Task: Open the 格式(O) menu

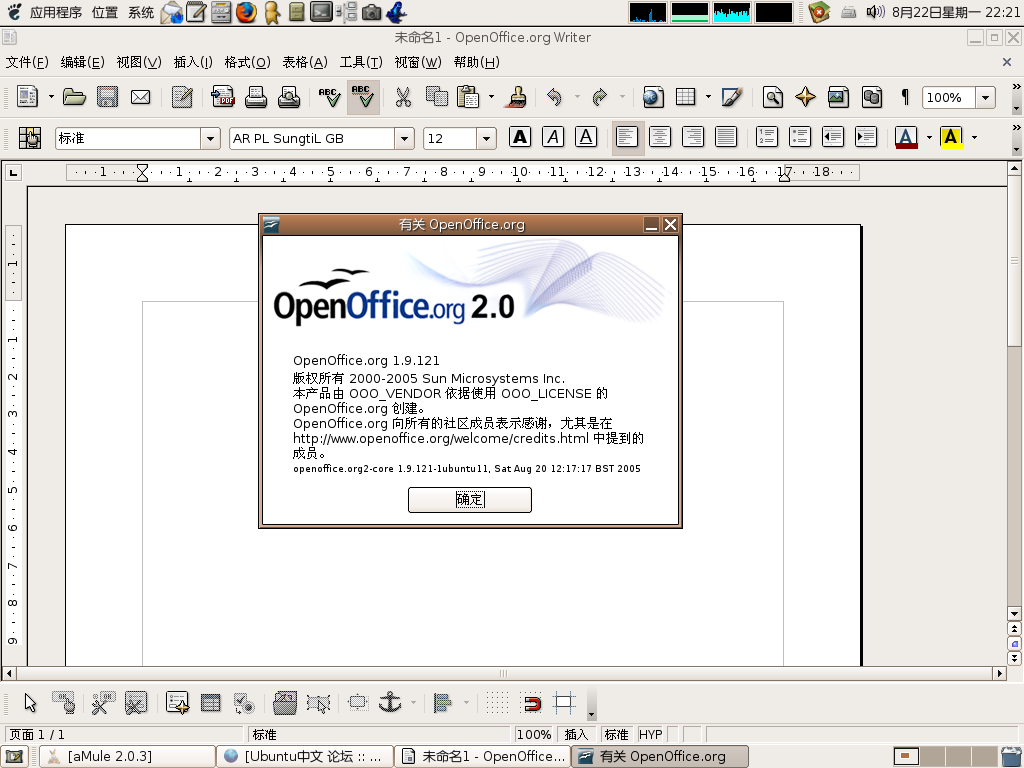Action: click(247, 62)
